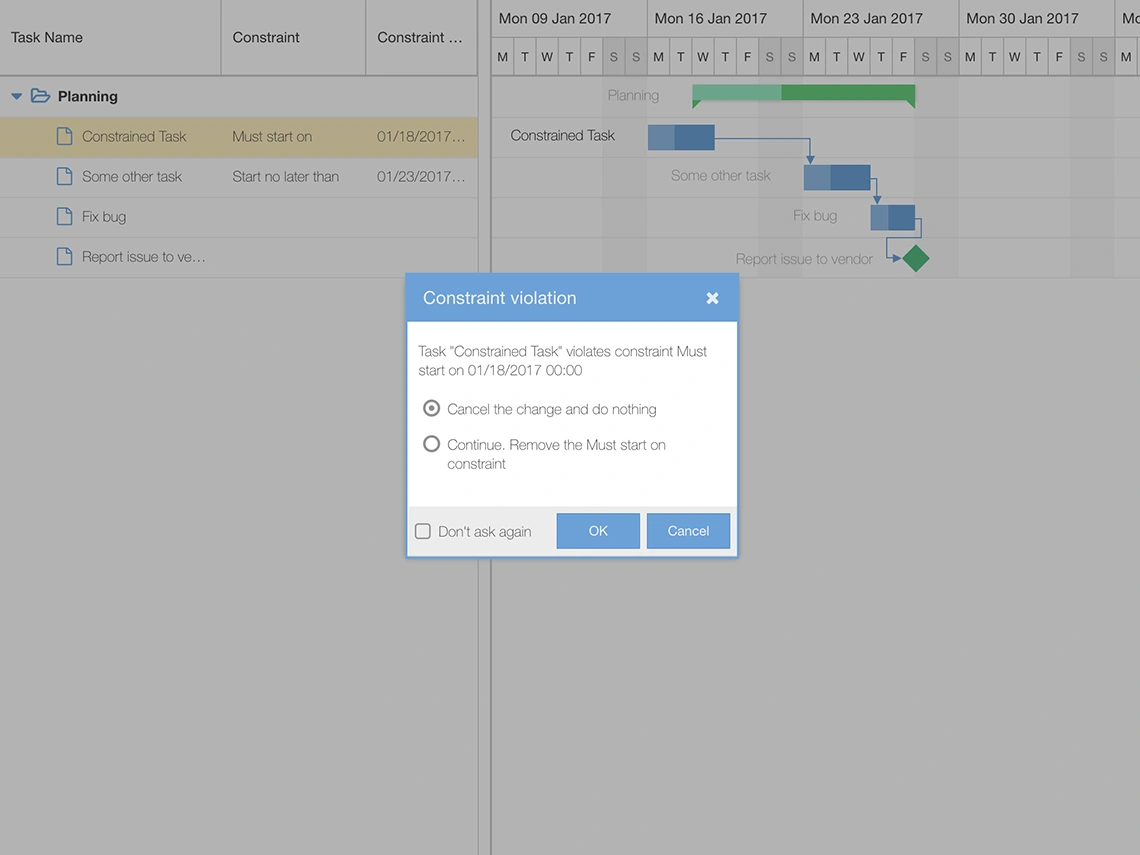Click the 01/23/2017… constraint date cell
1140x855 pixels.
[421, 177]
